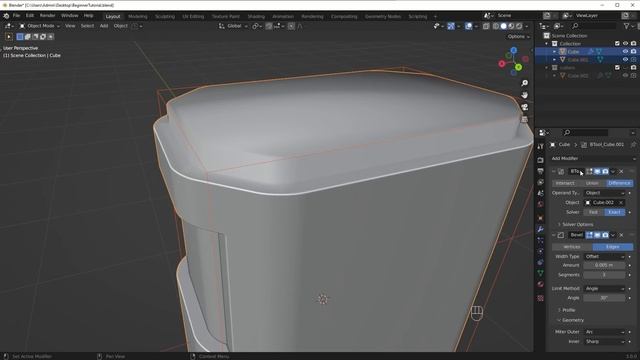Switch to the Modeling workspace tab
The width and height of the screenshot is (640, 360).
click(x=138, y=17)
